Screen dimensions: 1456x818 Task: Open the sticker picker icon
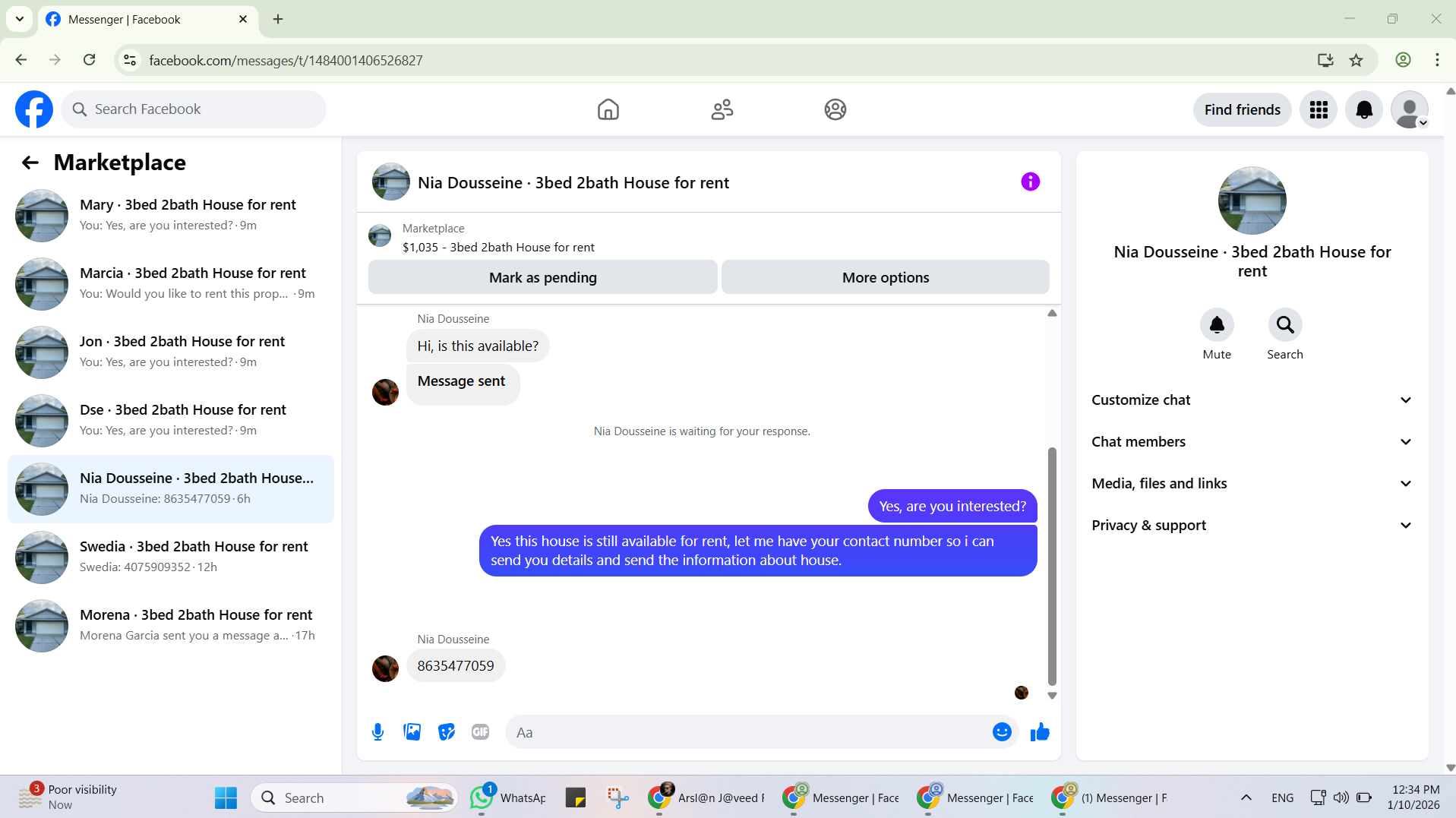point(447,732)
